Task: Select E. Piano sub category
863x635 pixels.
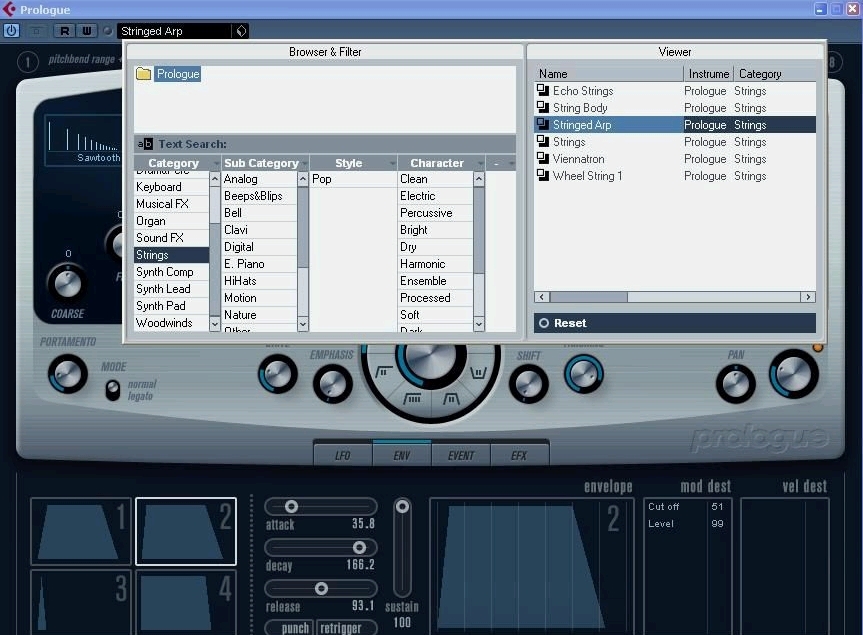Action: coord(259,264)
